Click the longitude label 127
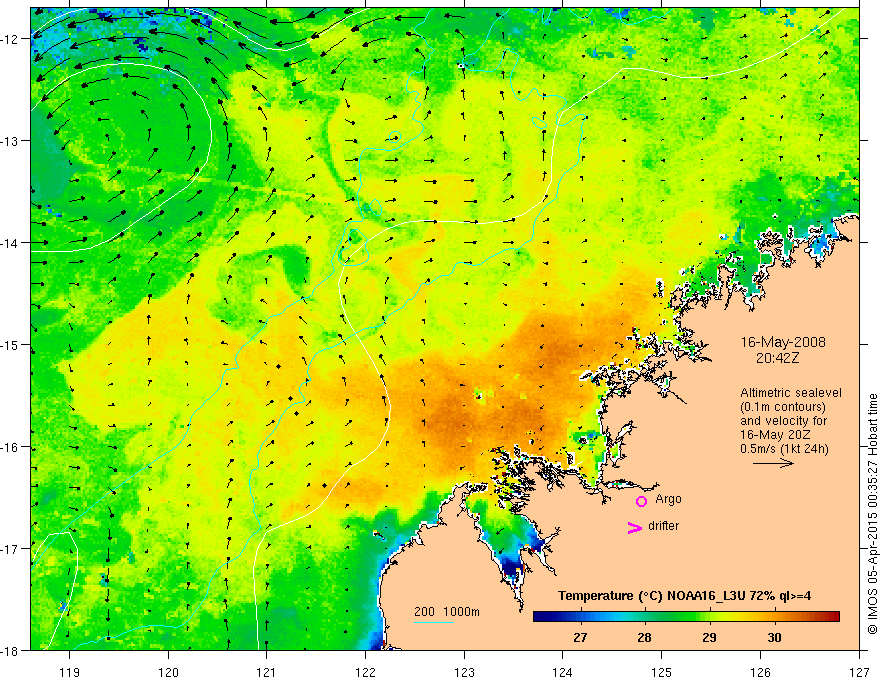Viewport: 880px width, 680px height. pyautogui.click(x=859, y=672)
